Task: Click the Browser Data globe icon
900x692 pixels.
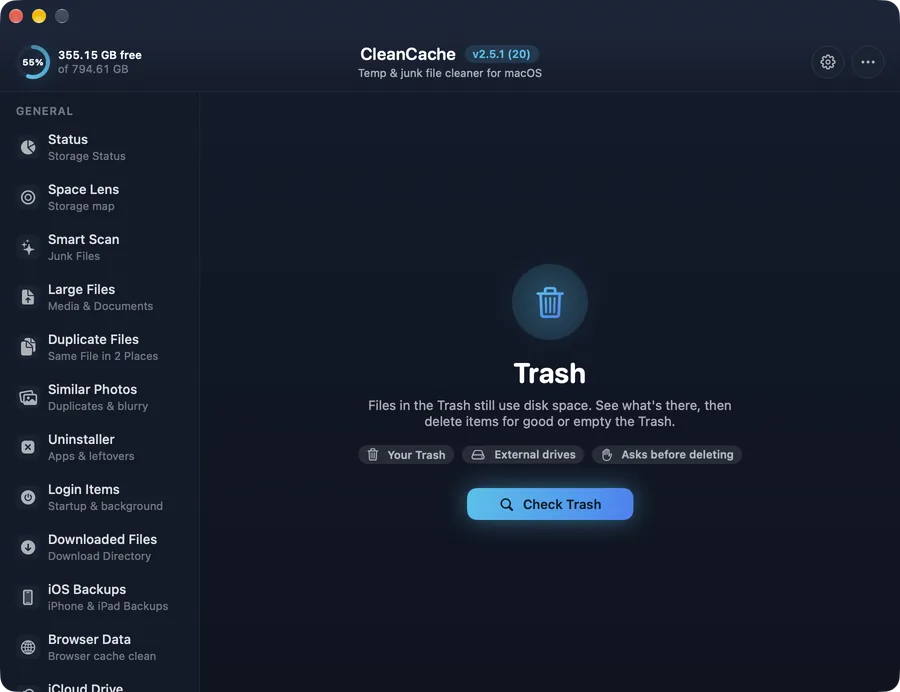Action: (28, 647)
